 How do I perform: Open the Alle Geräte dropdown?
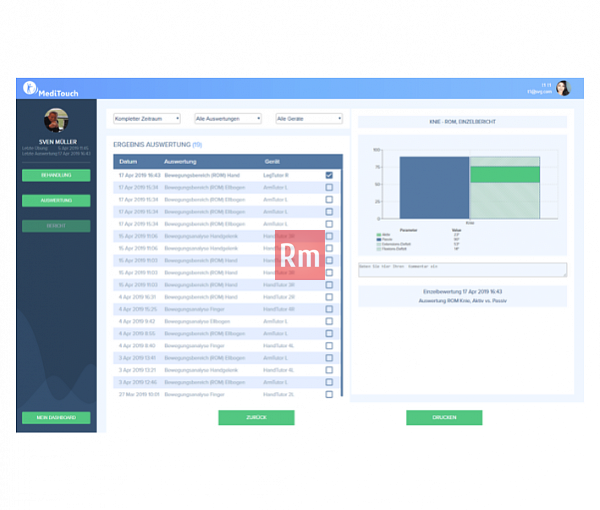click(x=309, y=119)
